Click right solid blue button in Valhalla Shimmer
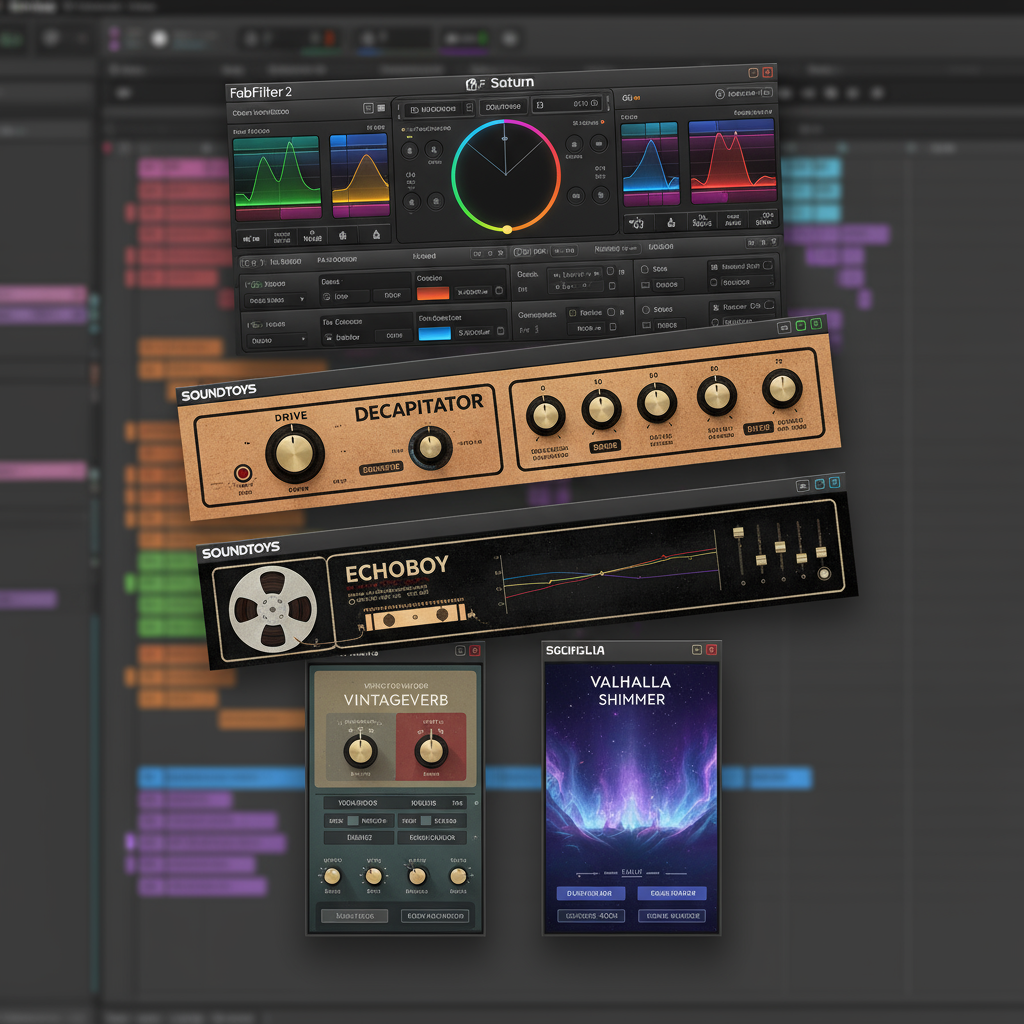 coord(673,893)
